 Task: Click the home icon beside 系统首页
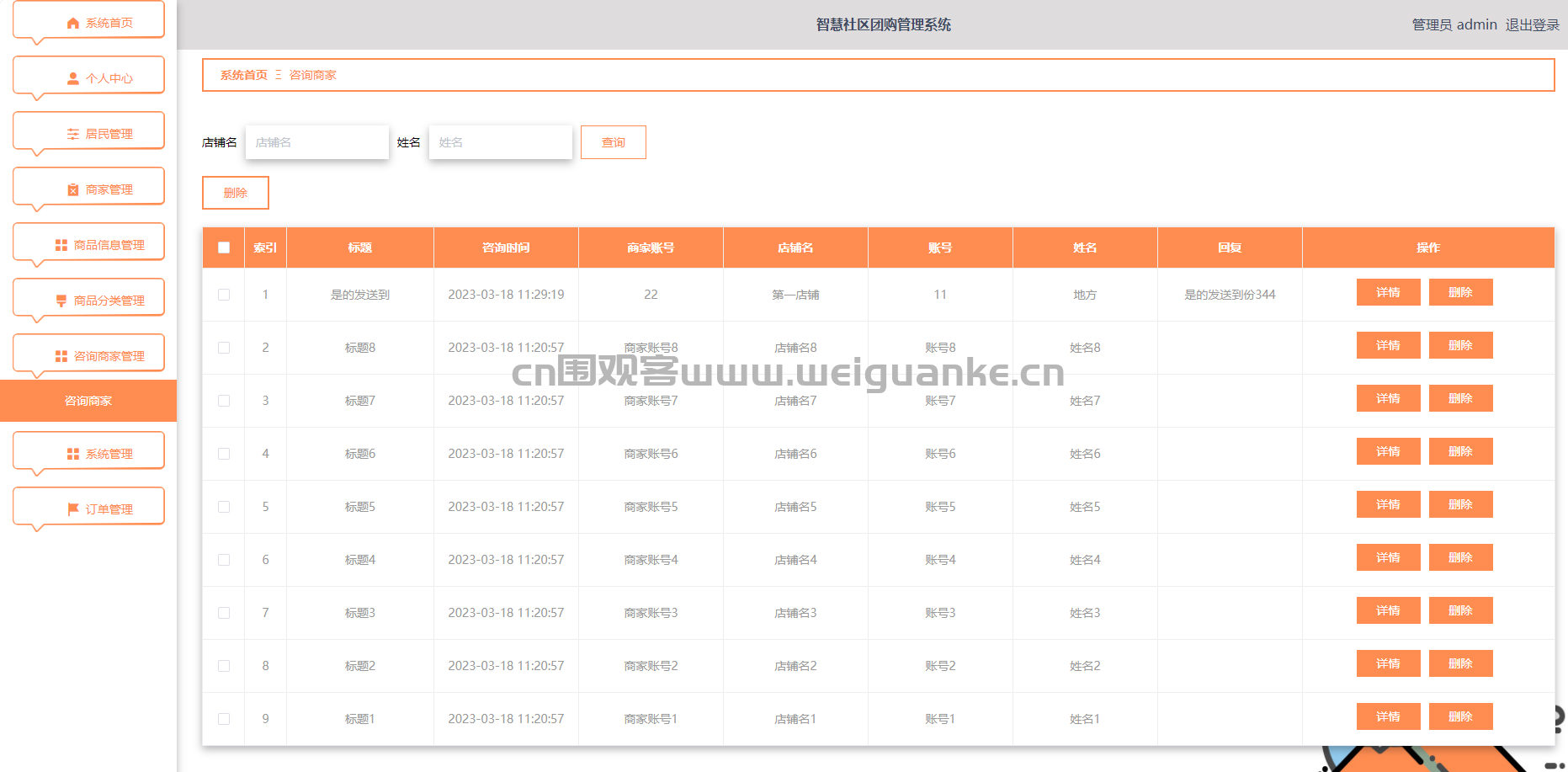coord(73,24)
